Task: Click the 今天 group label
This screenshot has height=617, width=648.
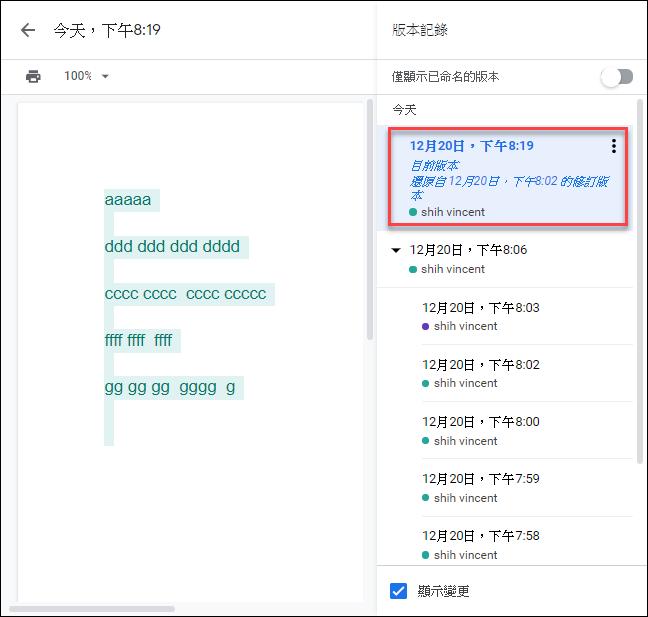Action: coord(404,110)
